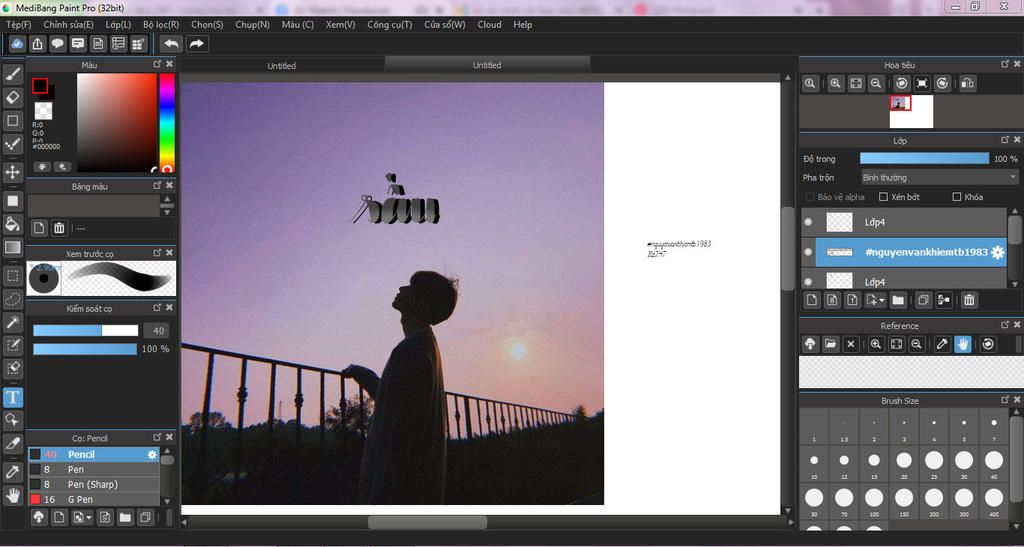Click the export/share toolbar icon

(x=38, y=44)
